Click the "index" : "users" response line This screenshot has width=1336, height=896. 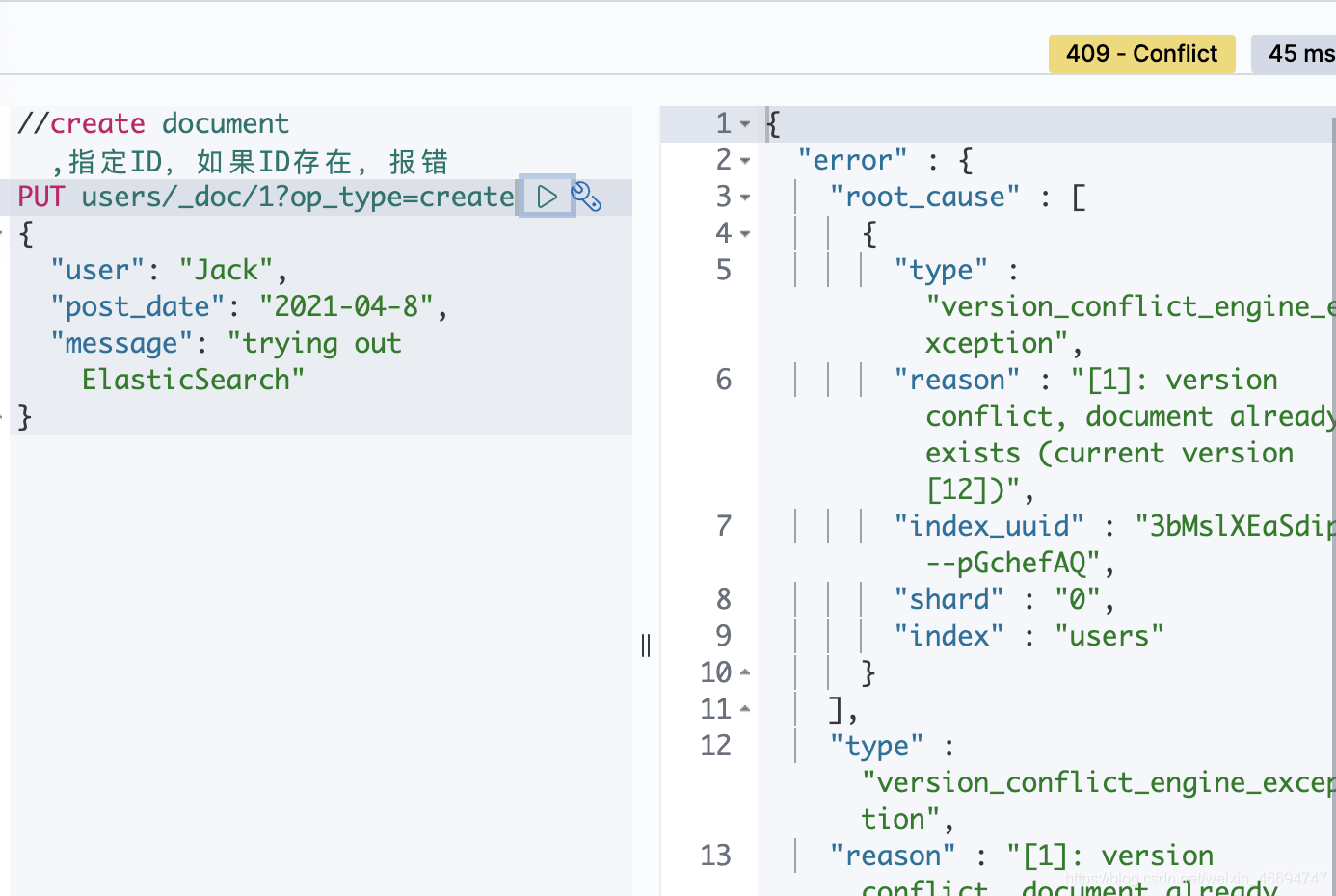pos(1029,636)
